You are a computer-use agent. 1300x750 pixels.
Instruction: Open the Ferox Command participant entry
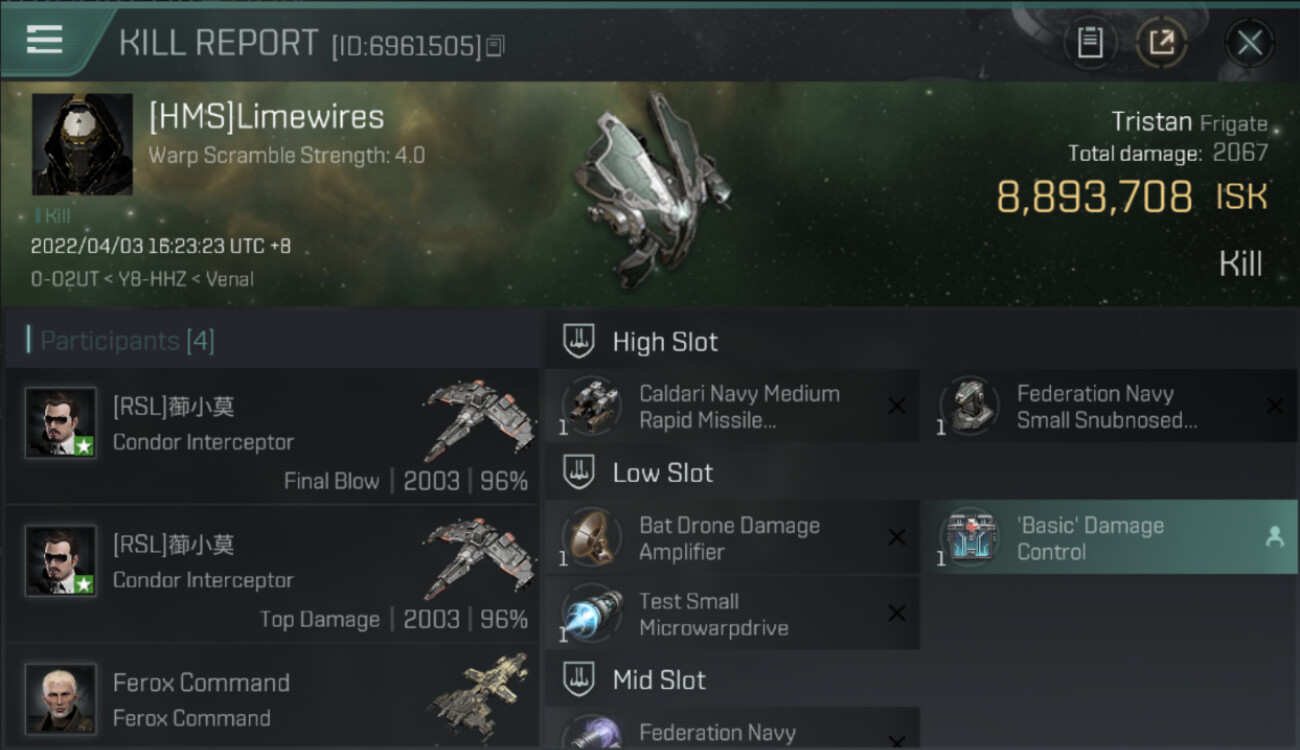[272, 699]
